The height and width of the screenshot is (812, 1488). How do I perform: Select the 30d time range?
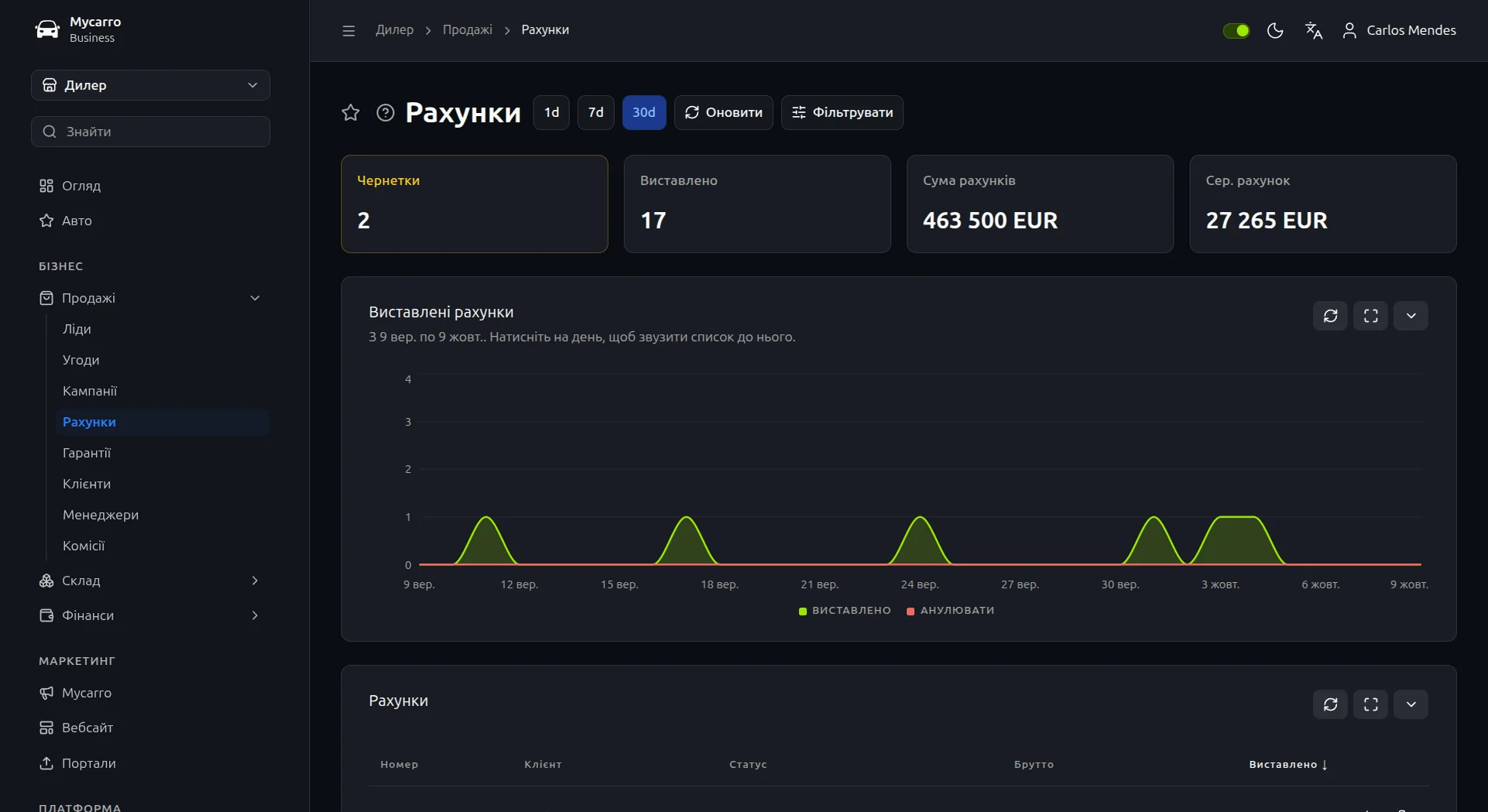(644, 112)
